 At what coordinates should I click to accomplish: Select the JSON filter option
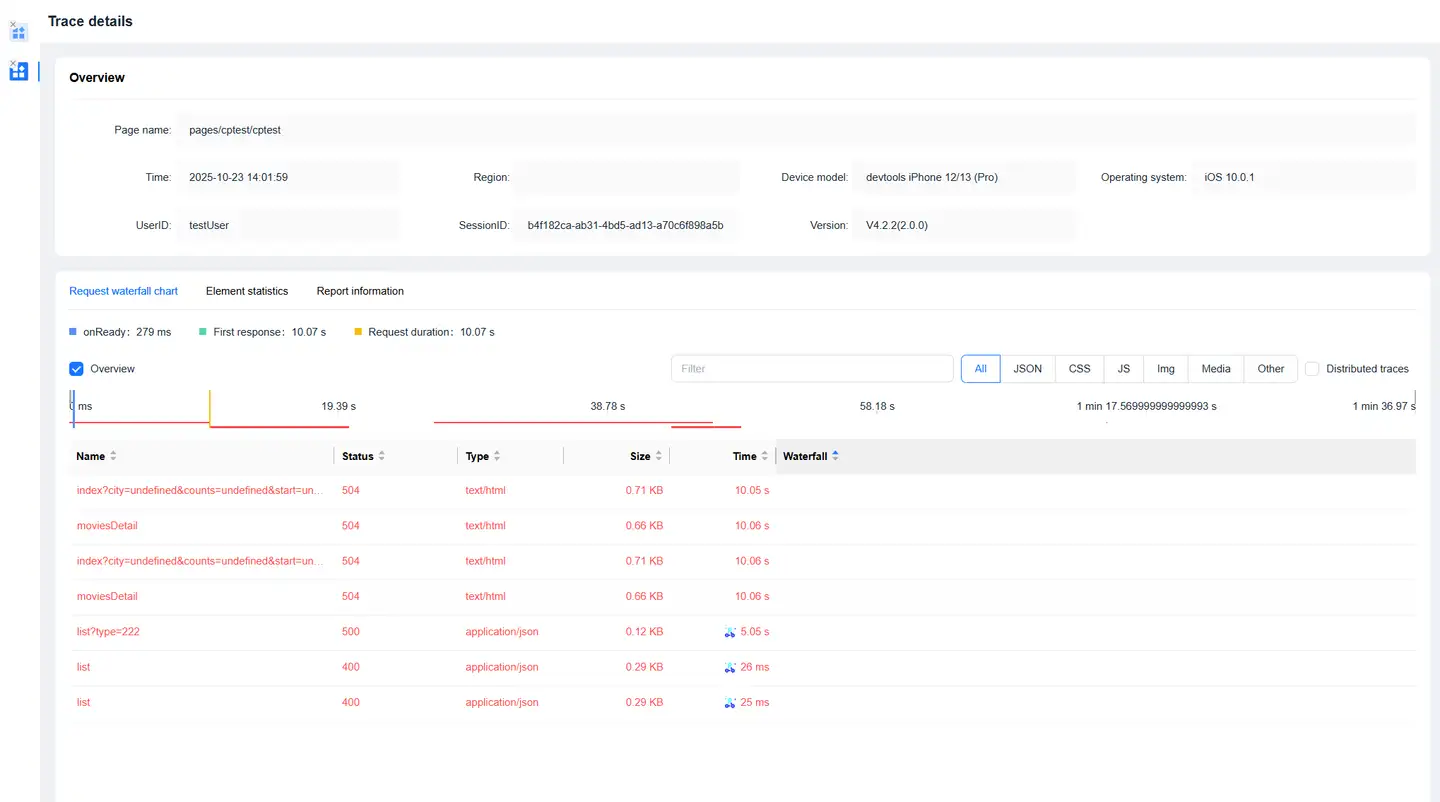(x=1027, y=369)
